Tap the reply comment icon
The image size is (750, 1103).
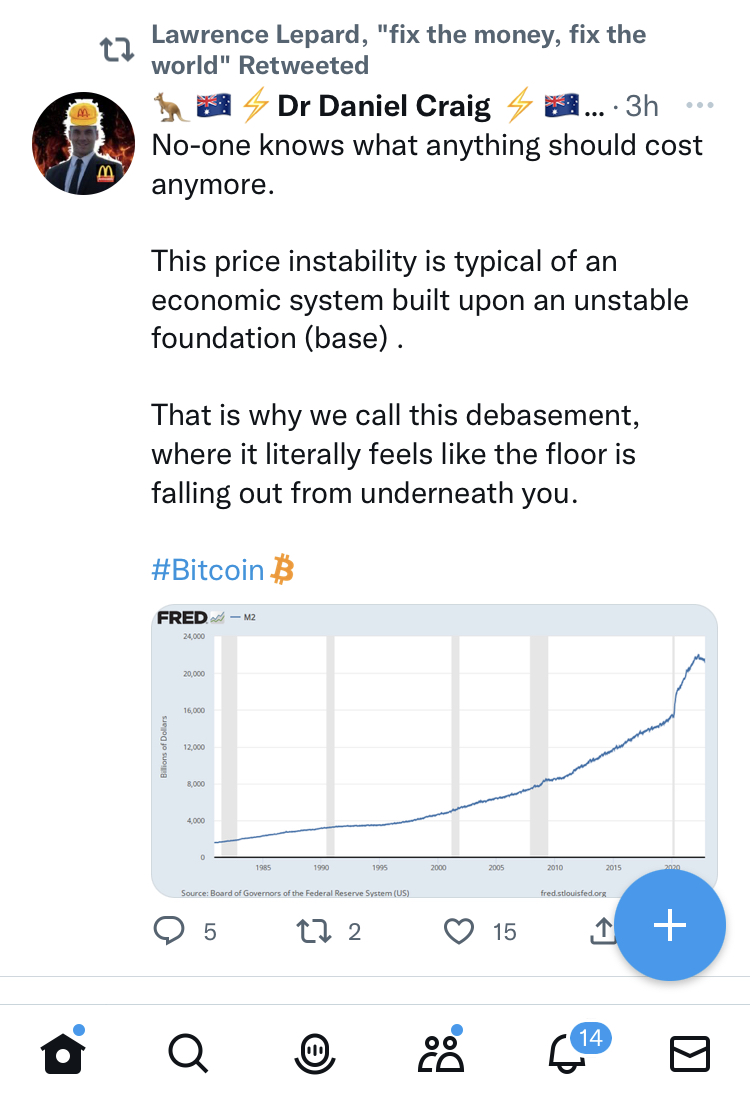tap(169, 931)
